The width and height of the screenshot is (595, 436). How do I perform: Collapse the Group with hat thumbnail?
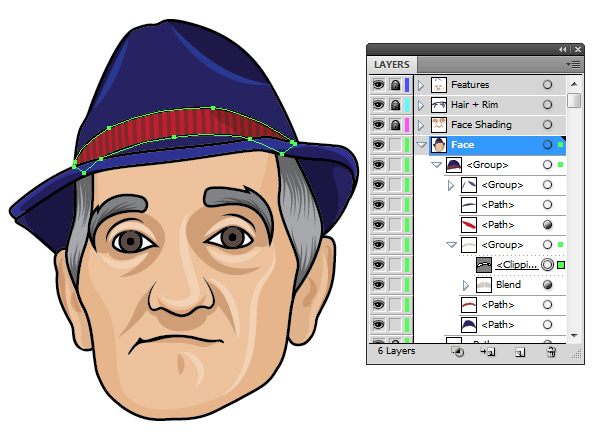436,165
